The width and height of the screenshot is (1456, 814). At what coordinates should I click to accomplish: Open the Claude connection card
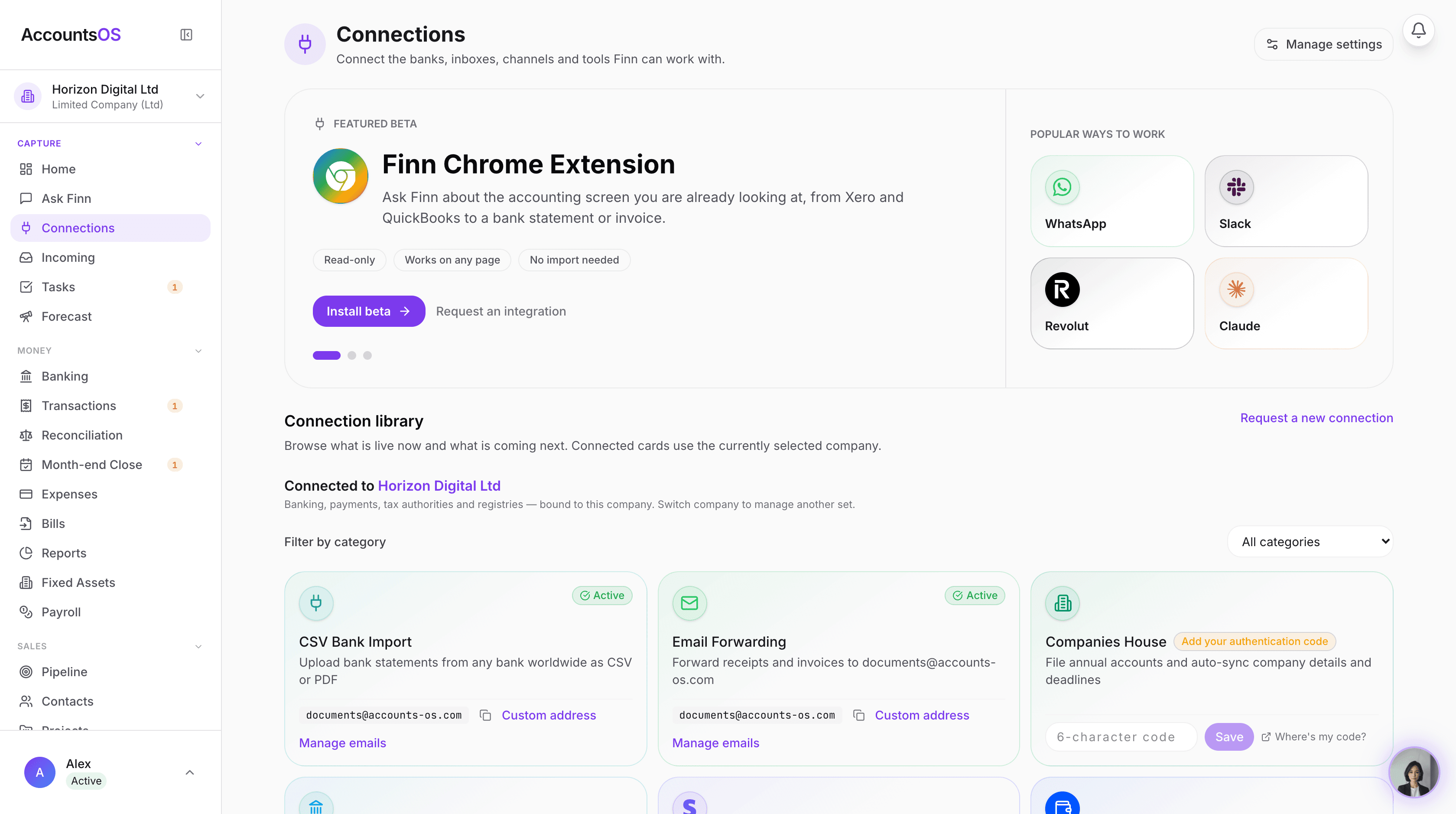pos(1286,303)
